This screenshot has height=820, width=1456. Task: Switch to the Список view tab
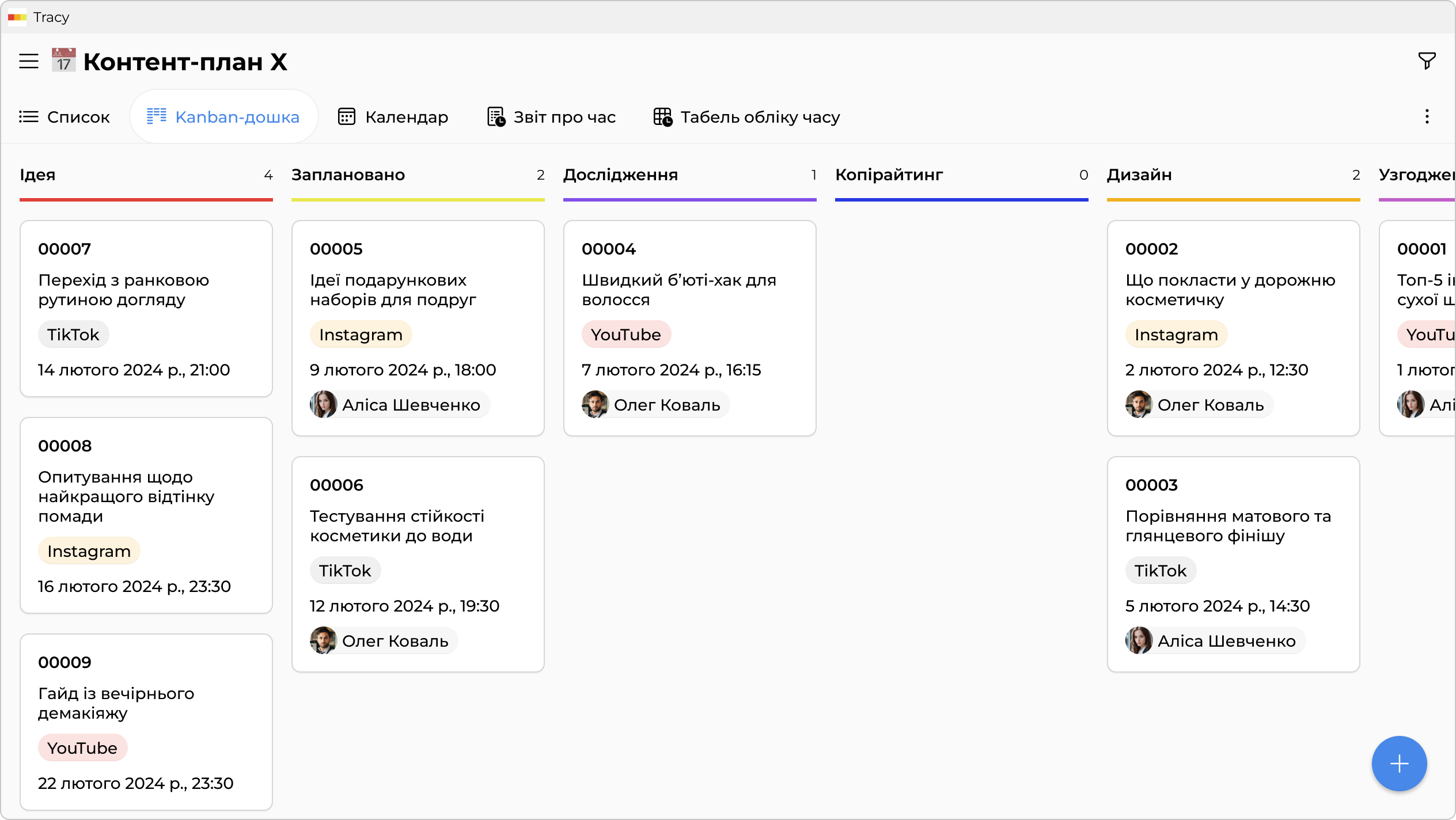click(65, 117)
